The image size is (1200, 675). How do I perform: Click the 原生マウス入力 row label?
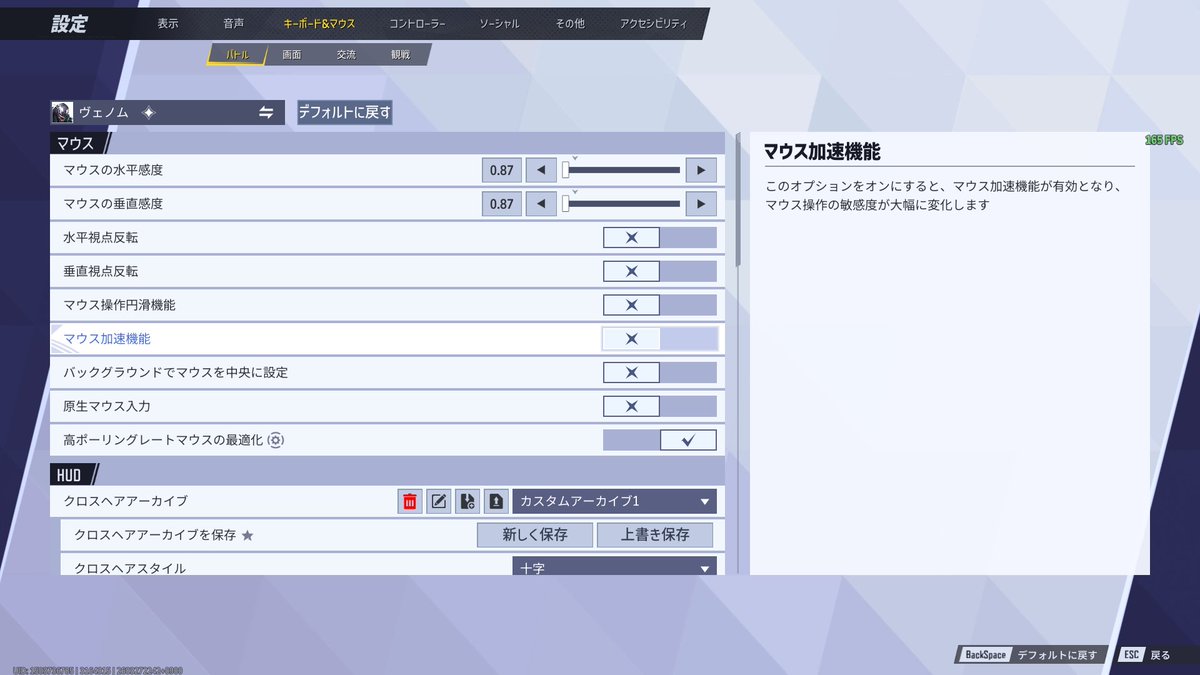click(107, 406)
